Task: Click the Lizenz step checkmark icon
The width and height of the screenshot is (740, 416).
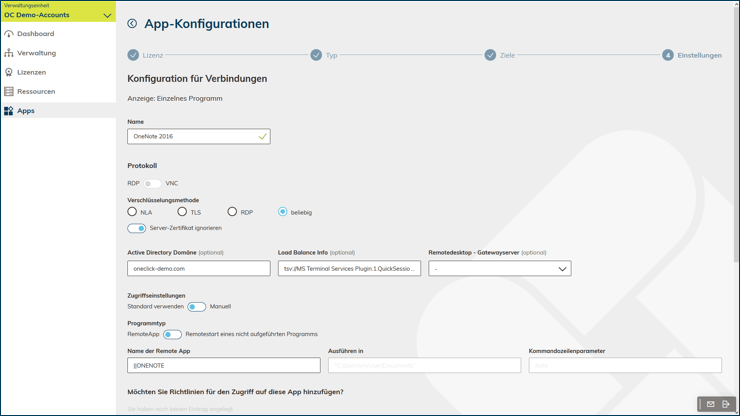Action: click(x=133, y=55)
